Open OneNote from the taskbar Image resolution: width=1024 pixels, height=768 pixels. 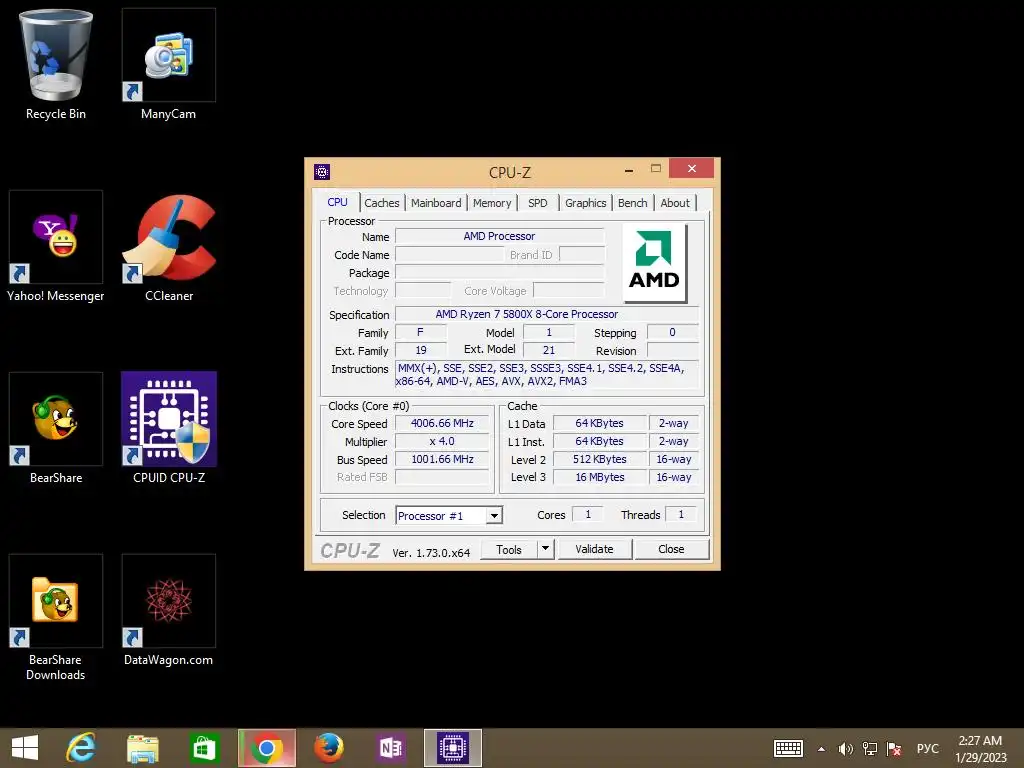391,748
